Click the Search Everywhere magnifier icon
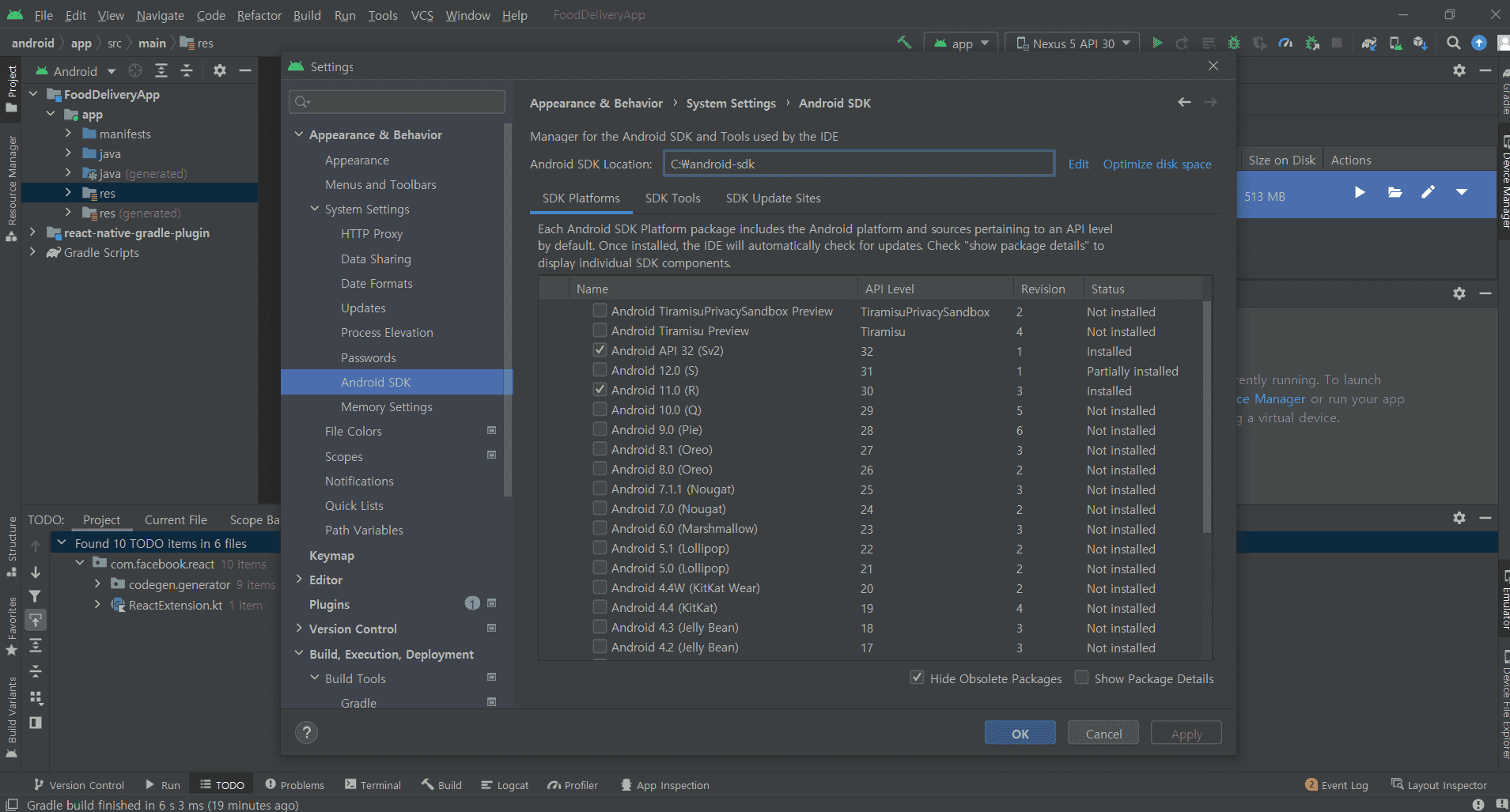The image size is (1510, 812). pyautogui.click(x=1454, y=43)
